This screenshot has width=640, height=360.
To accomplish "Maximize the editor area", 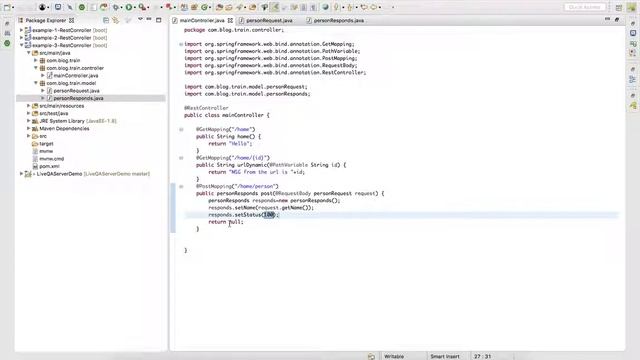I will click(617, 20).
